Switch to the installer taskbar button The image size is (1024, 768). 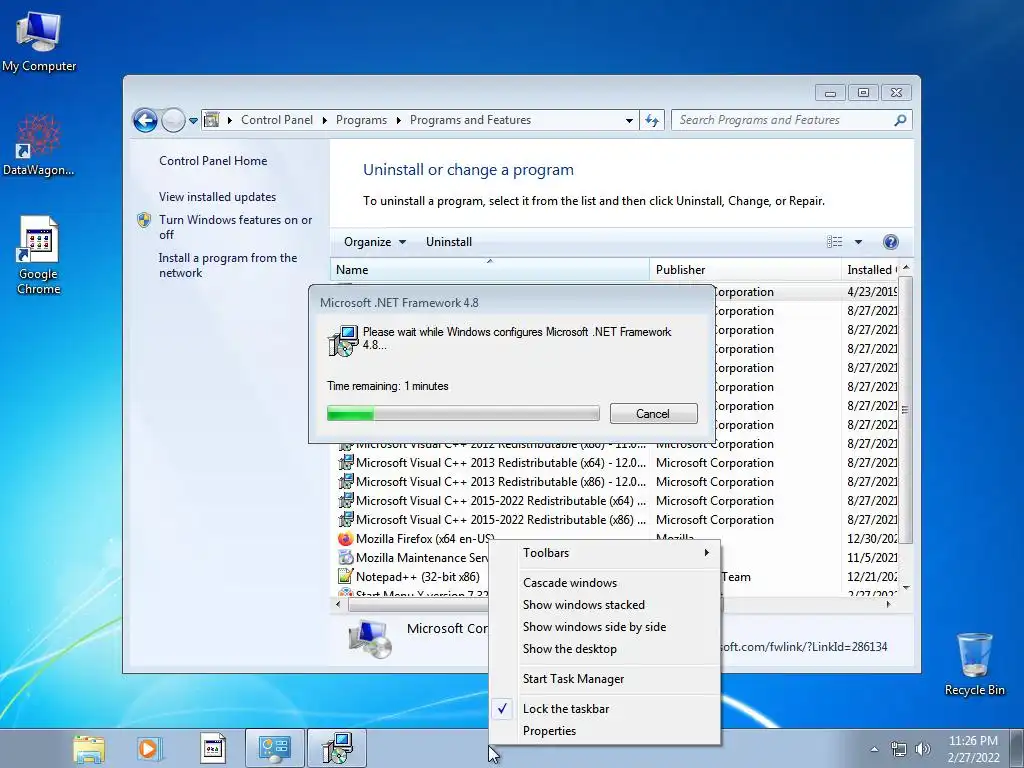click(337, 748)
